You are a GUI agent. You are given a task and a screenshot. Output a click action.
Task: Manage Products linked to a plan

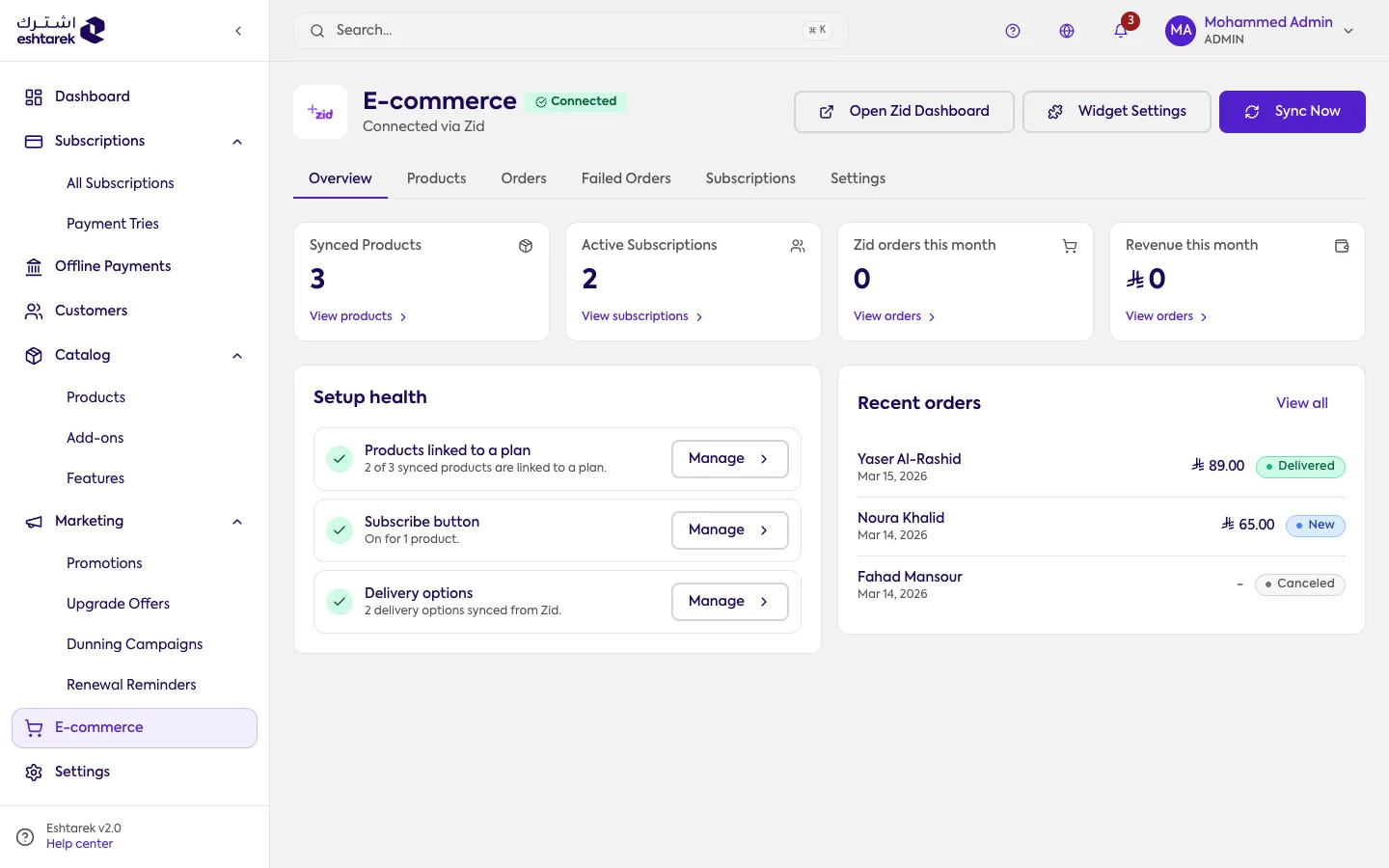[x=730, y=459]
